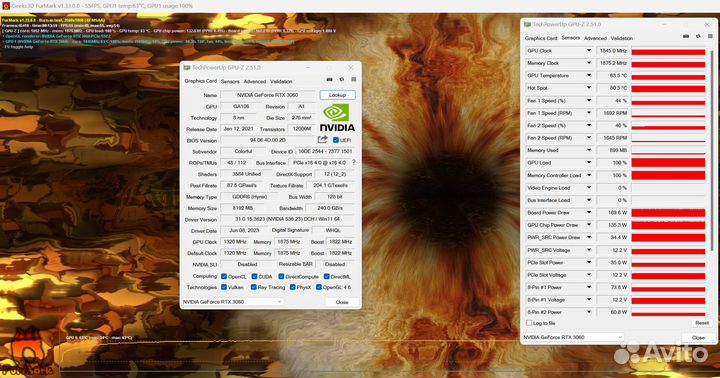Open Fan 1 Speed (%) dropdown arrow
This screenshot has height=378, width=720.
[589, 100]
